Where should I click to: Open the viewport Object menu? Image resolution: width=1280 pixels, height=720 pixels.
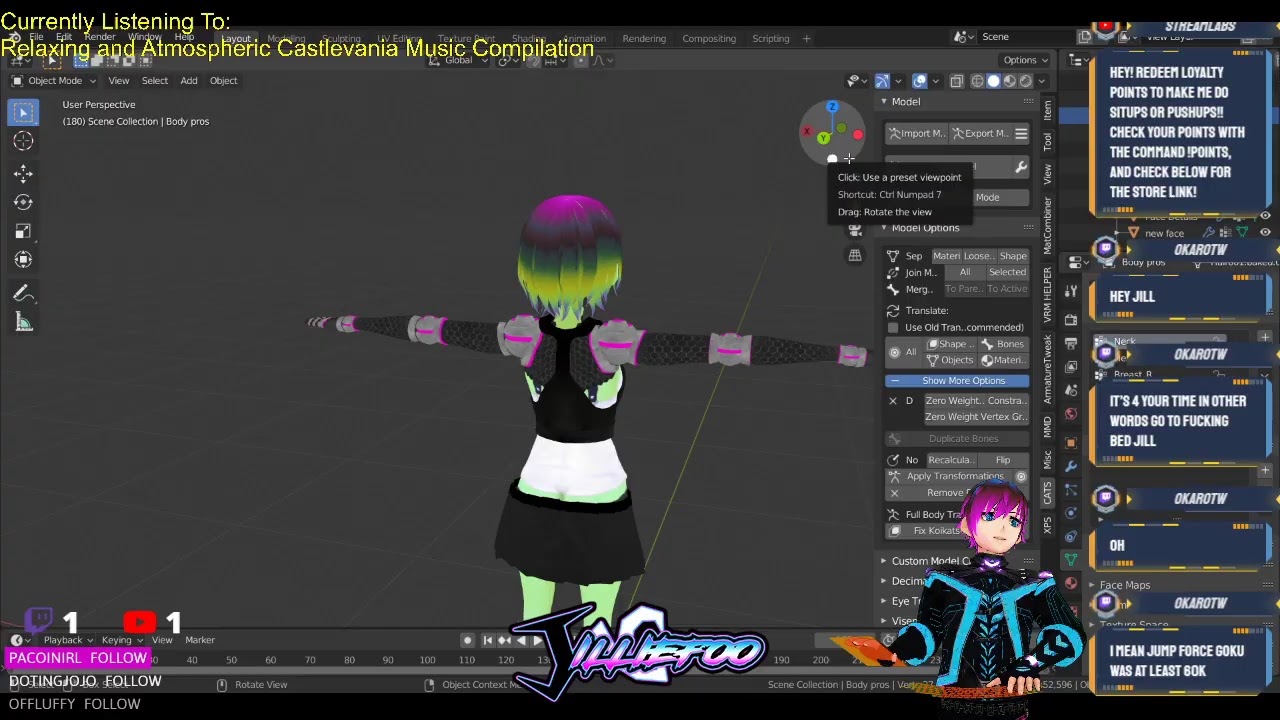[x=223, y=81]
